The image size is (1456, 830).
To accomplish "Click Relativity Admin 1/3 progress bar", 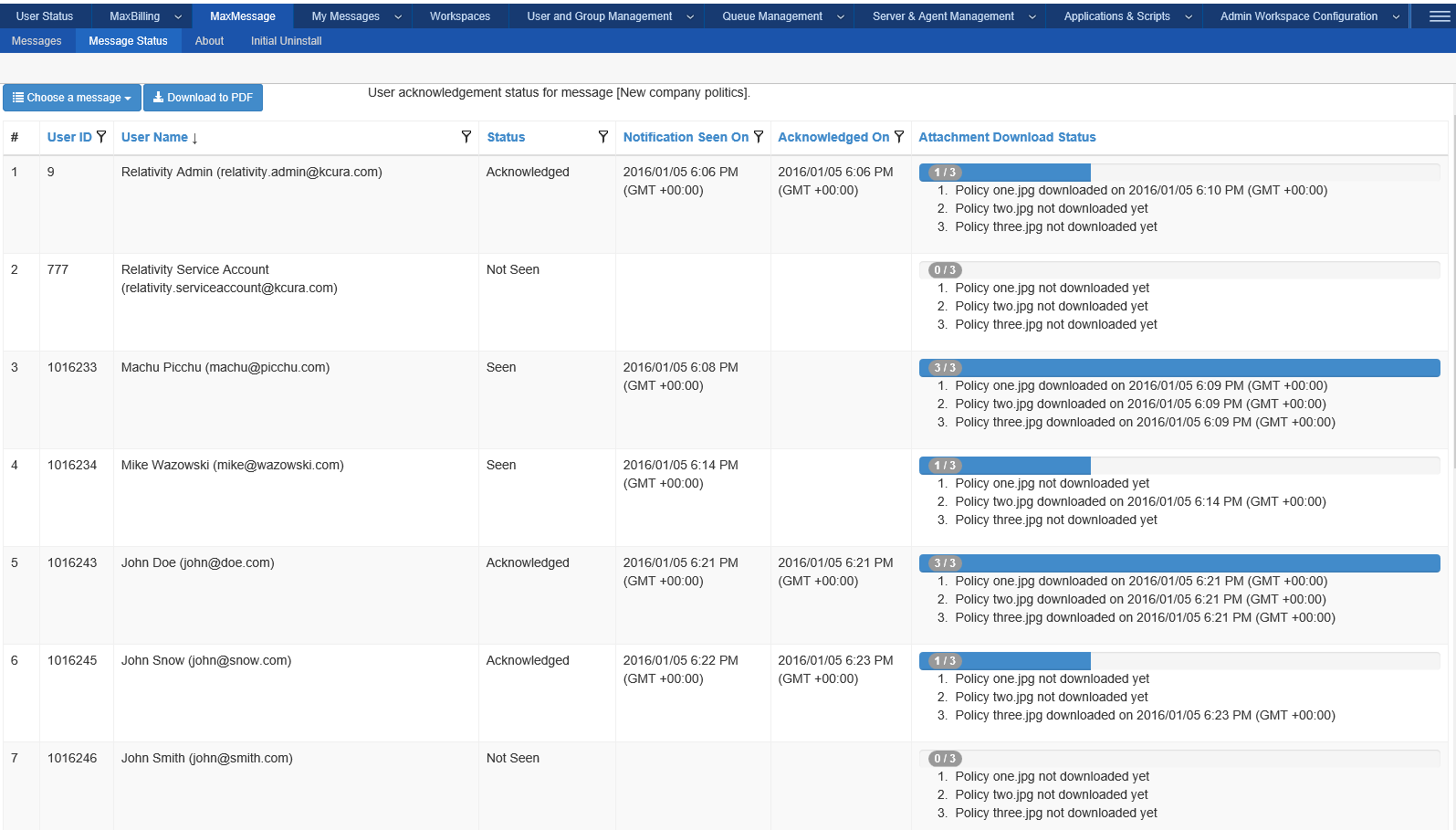I will (x=1179, y=173).
